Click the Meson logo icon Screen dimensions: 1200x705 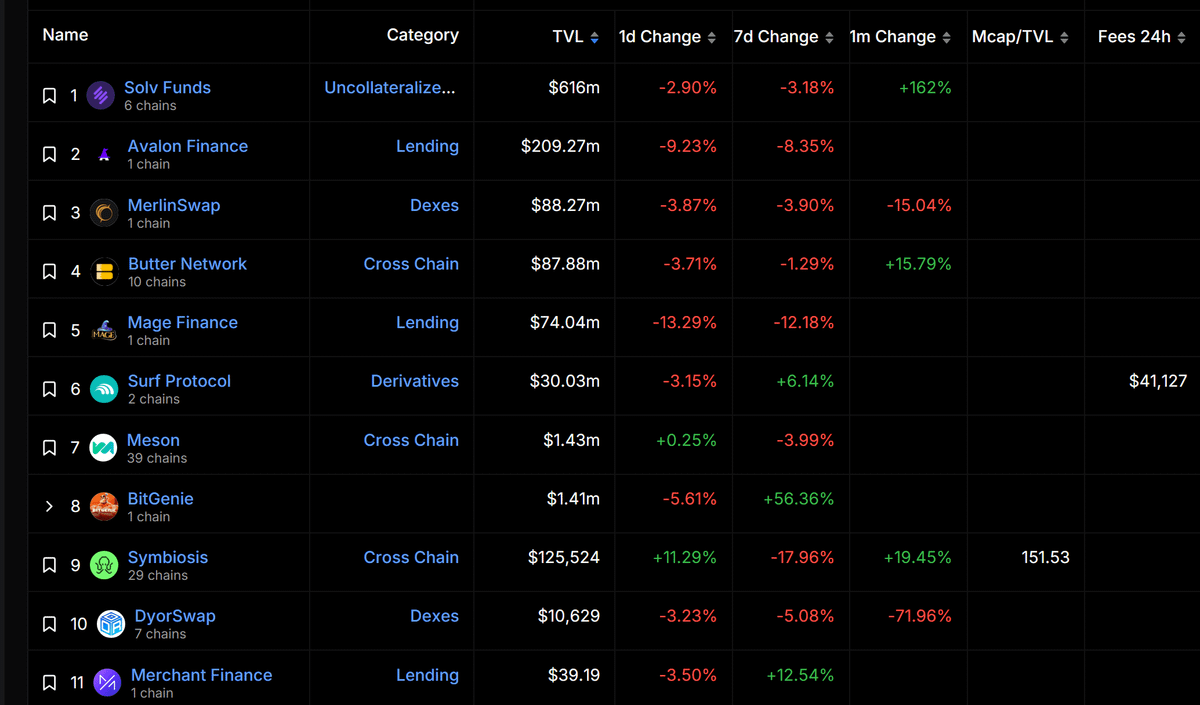[103, 448]
